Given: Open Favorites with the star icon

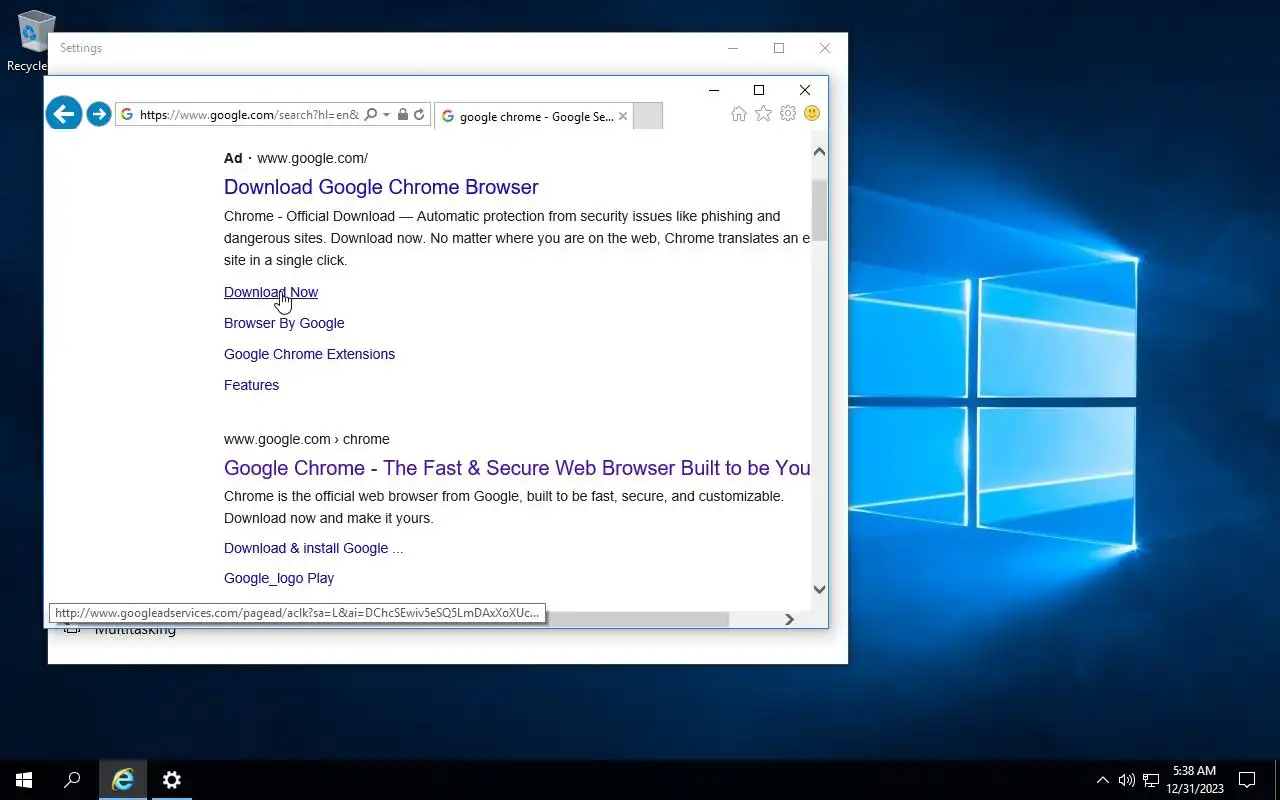Looking at the screenshot, I should (763, 114).
